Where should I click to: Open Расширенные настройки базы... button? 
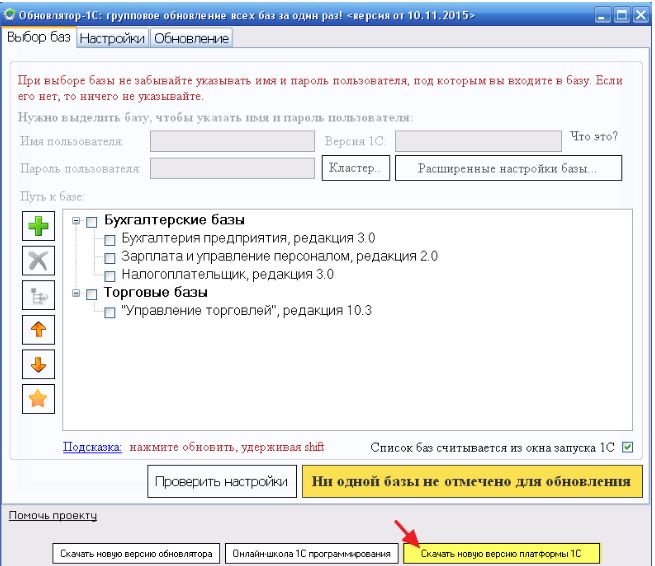[x=508, y=168]
